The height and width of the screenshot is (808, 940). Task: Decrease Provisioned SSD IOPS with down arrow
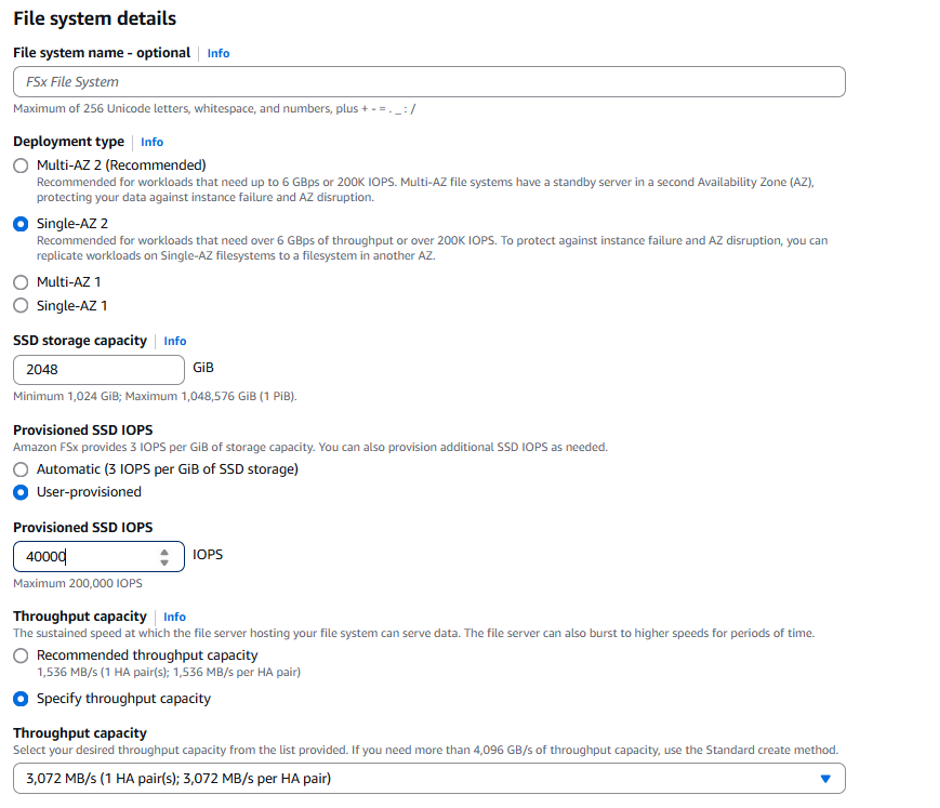[165, 562]
